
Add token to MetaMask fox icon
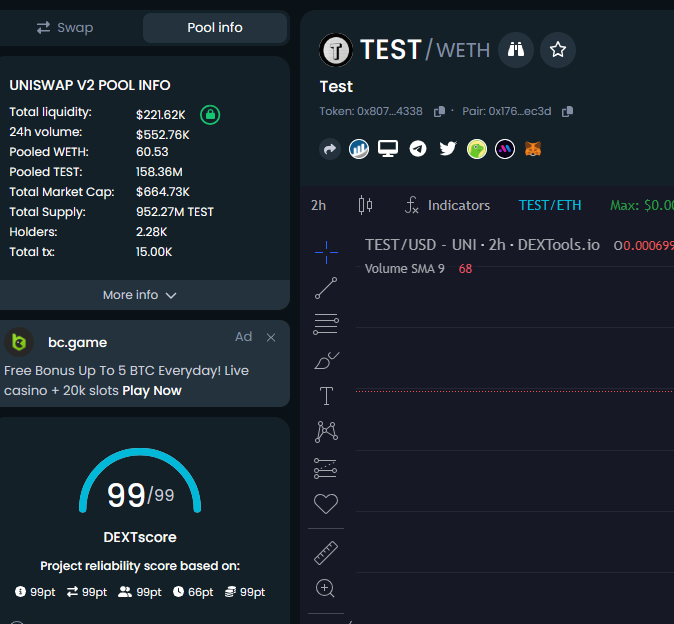click(x=533, y=149)
